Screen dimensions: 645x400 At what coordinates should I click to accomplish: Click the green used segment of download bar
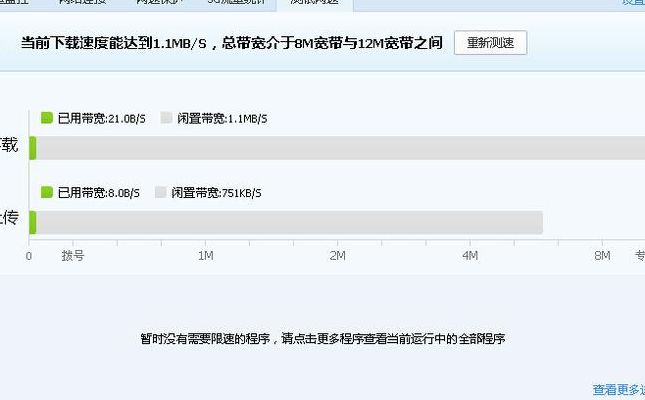point(33,148)
